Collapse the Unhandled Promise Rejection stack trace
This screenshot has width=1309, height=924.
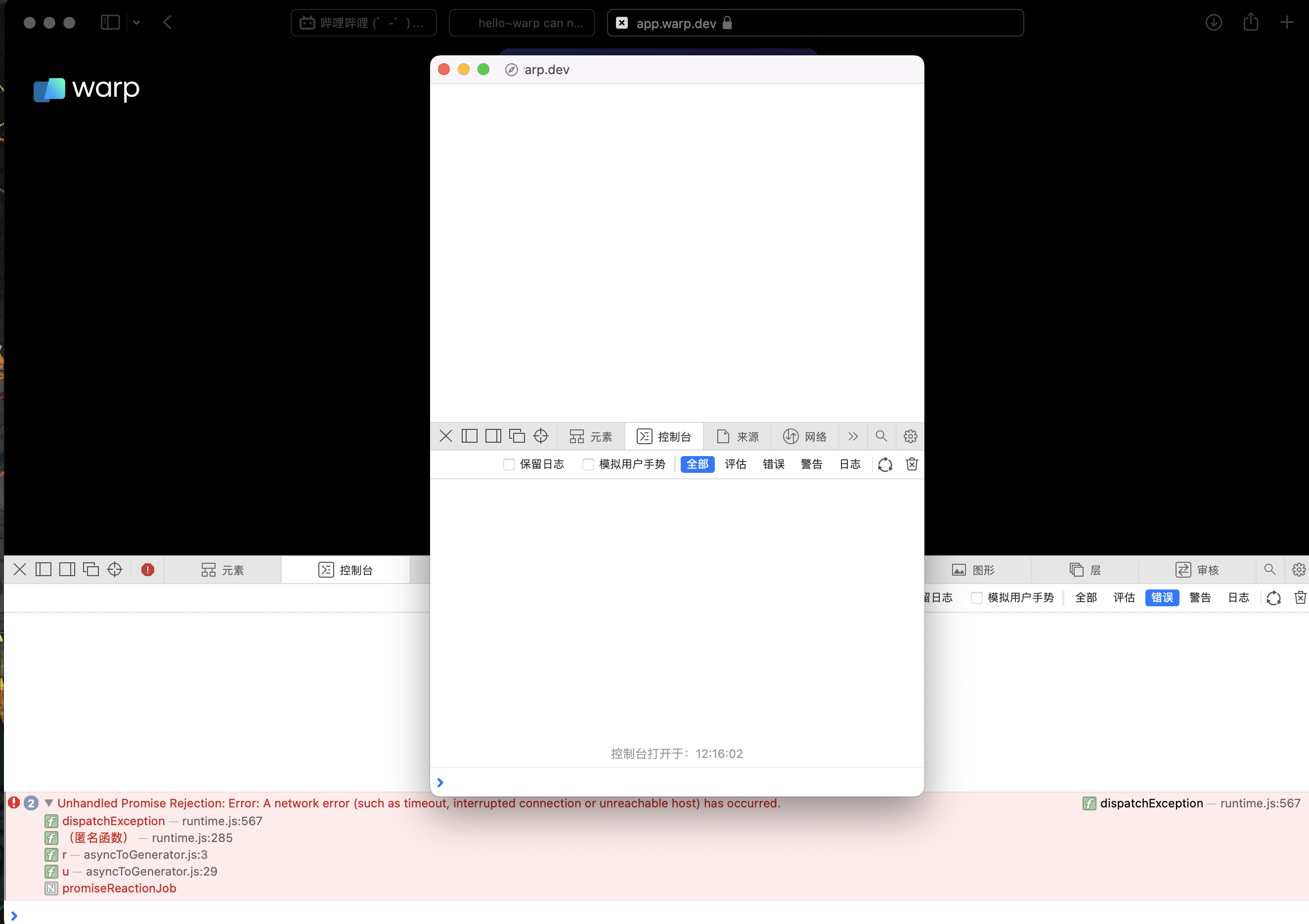(x=49, y=802)
